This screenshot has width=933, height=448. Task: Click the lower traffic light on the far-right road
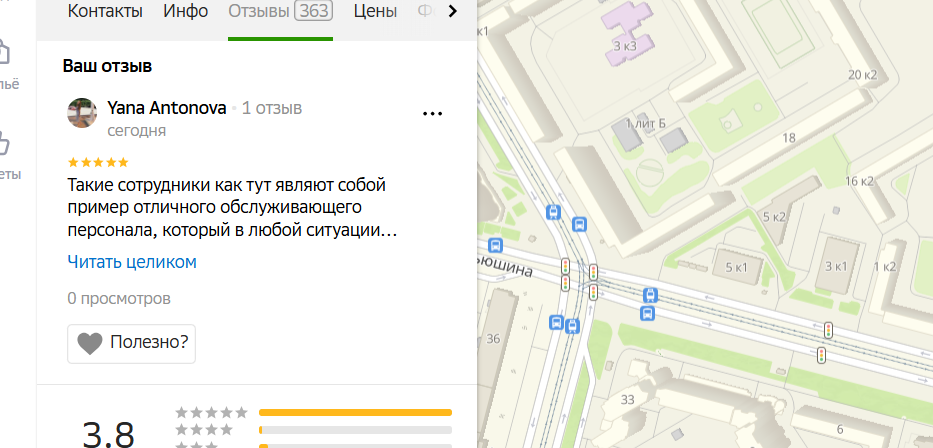(x=822, y=356)
